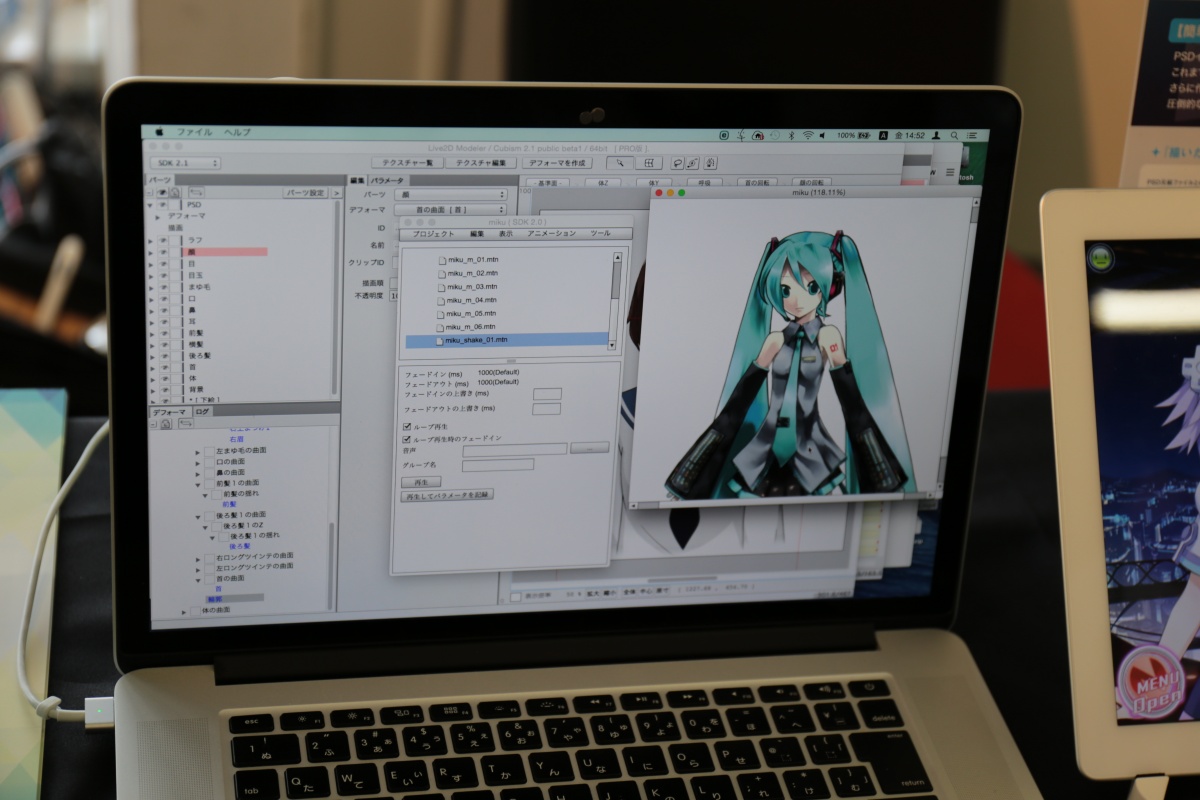1200x800 pixels.
Task: Select miku_m_04.mtn in motion list
Action: [471, 300]
